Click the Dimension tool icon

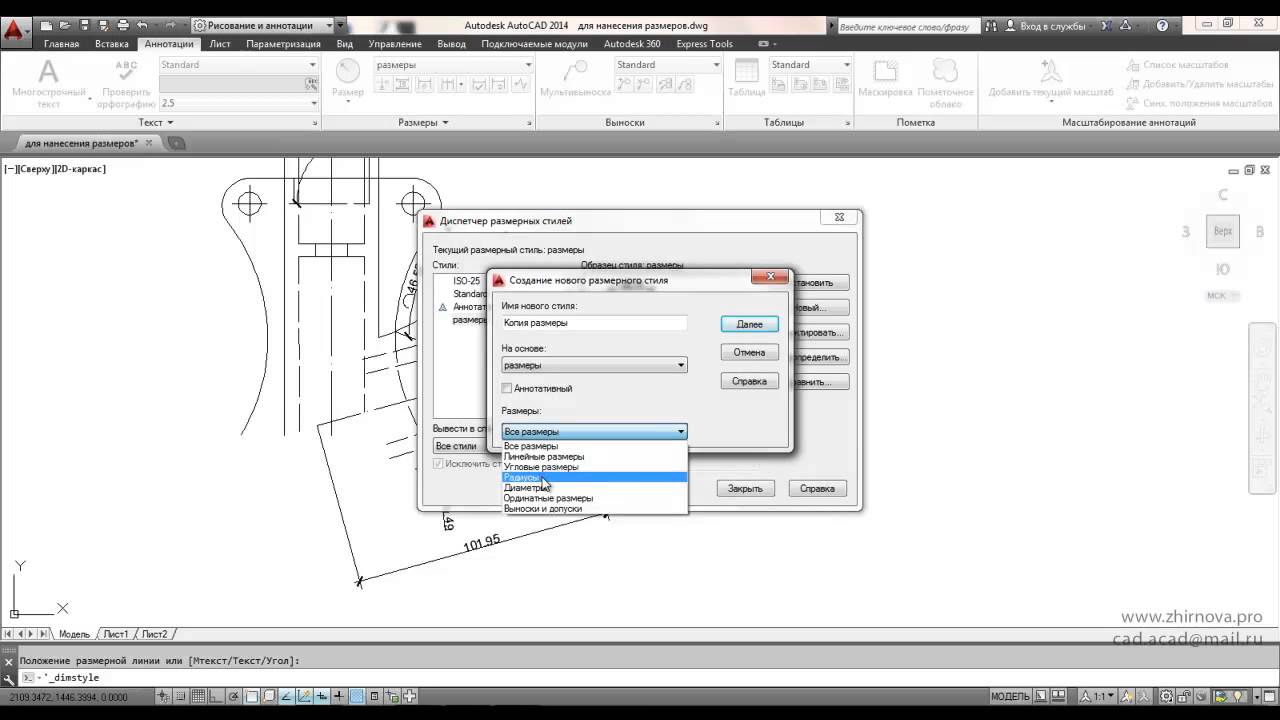tap(348, 72)
